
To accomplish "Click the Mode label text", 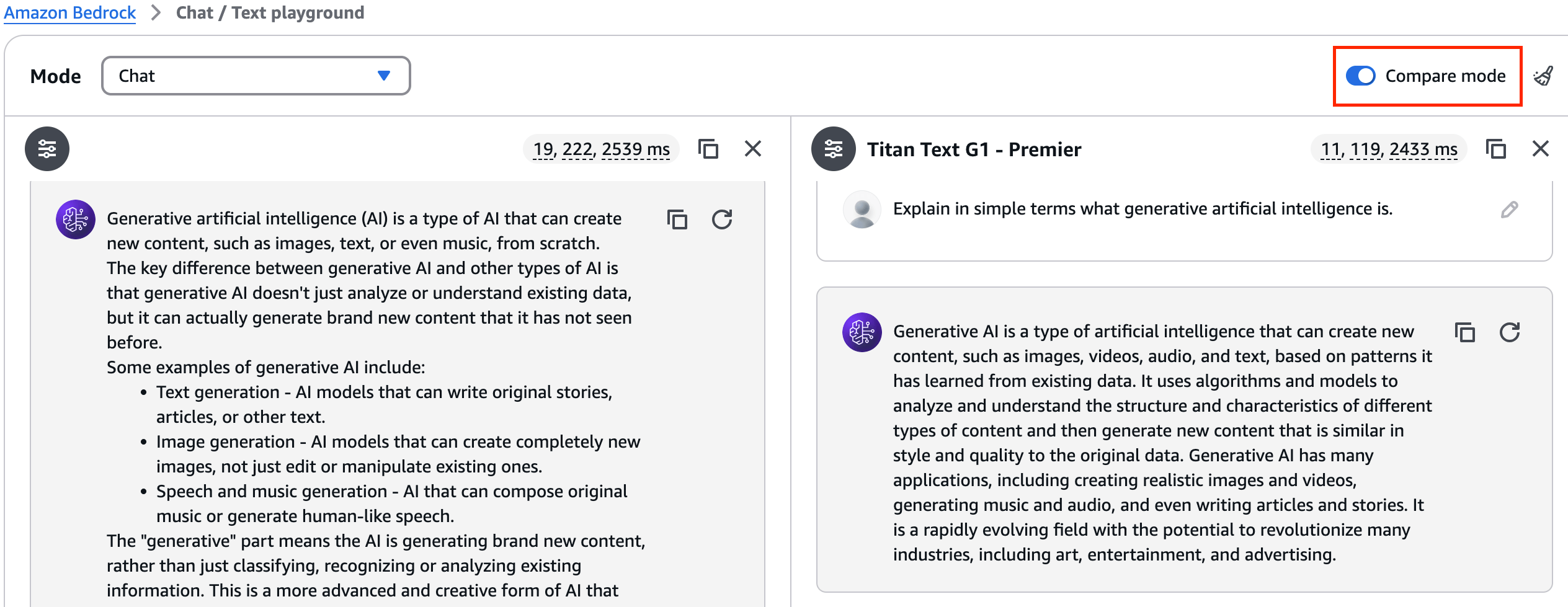I will [x=56, y=76].
